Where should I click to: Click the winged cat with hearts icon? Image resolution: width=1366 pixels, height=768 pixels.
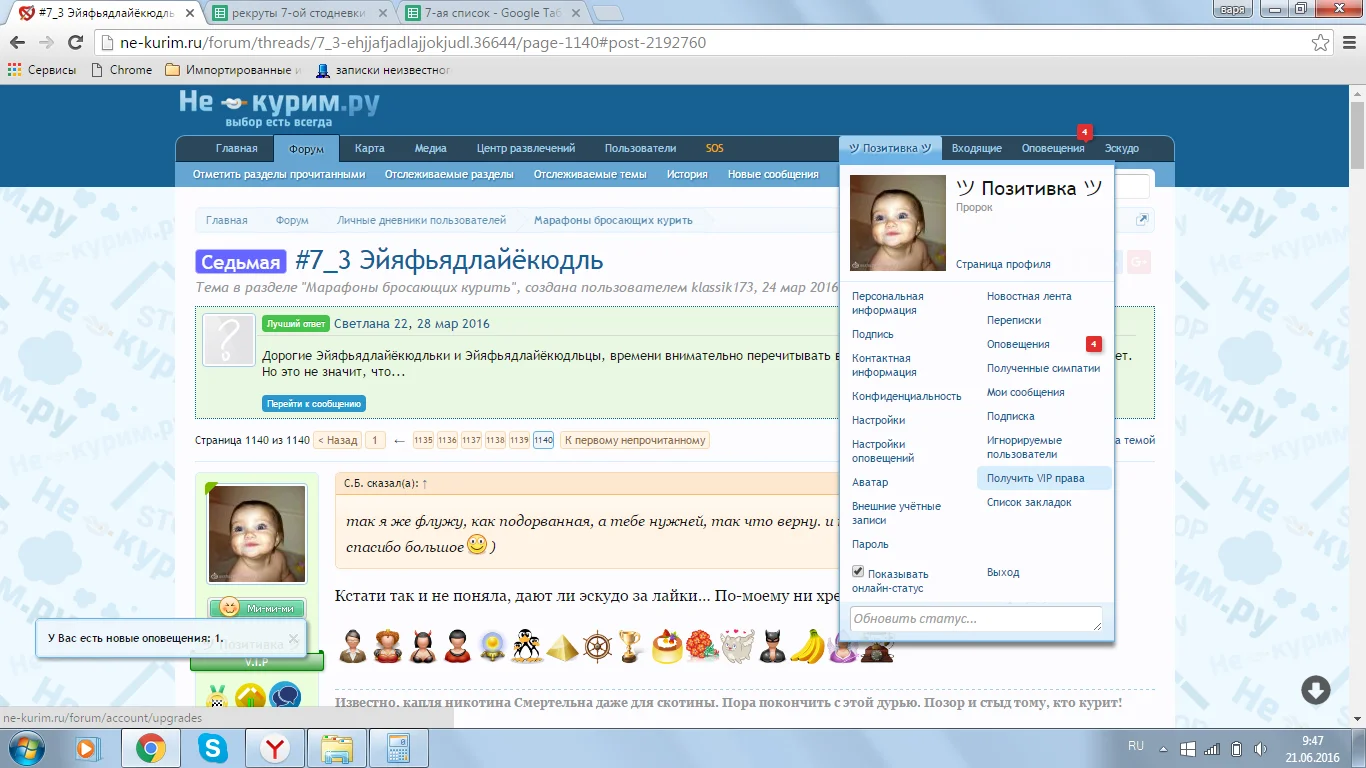737,646
